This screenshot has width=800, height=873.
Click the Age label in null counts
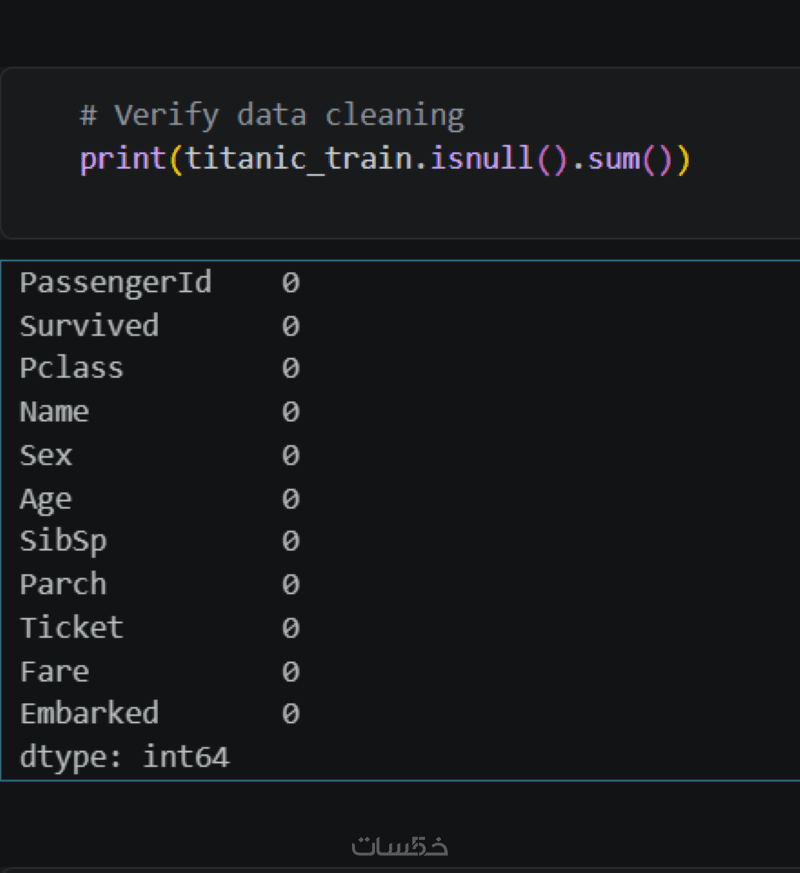[x=46, y=498]
